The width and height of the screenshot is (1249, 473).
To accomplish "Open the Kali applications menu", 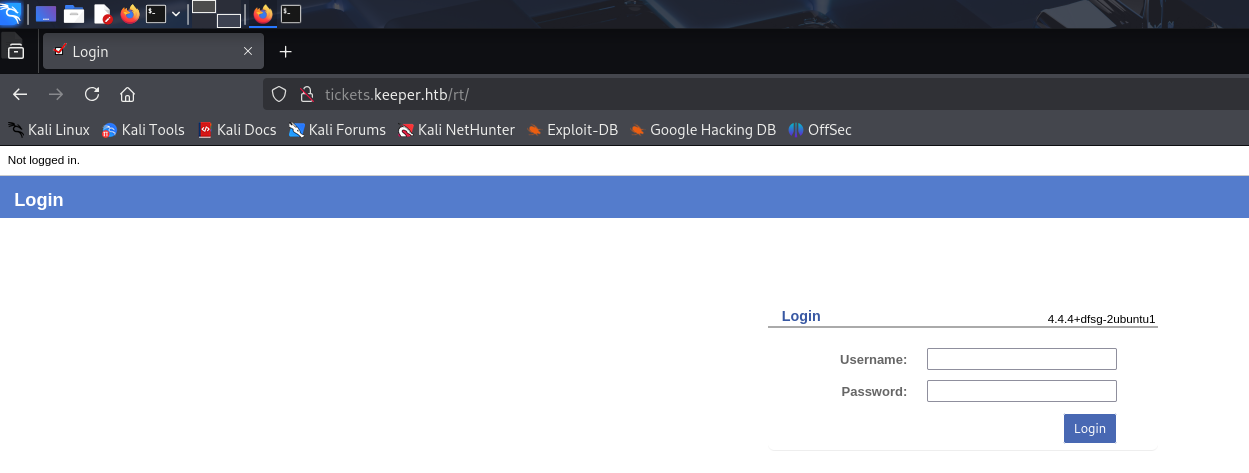I will (x=11, y=13).
